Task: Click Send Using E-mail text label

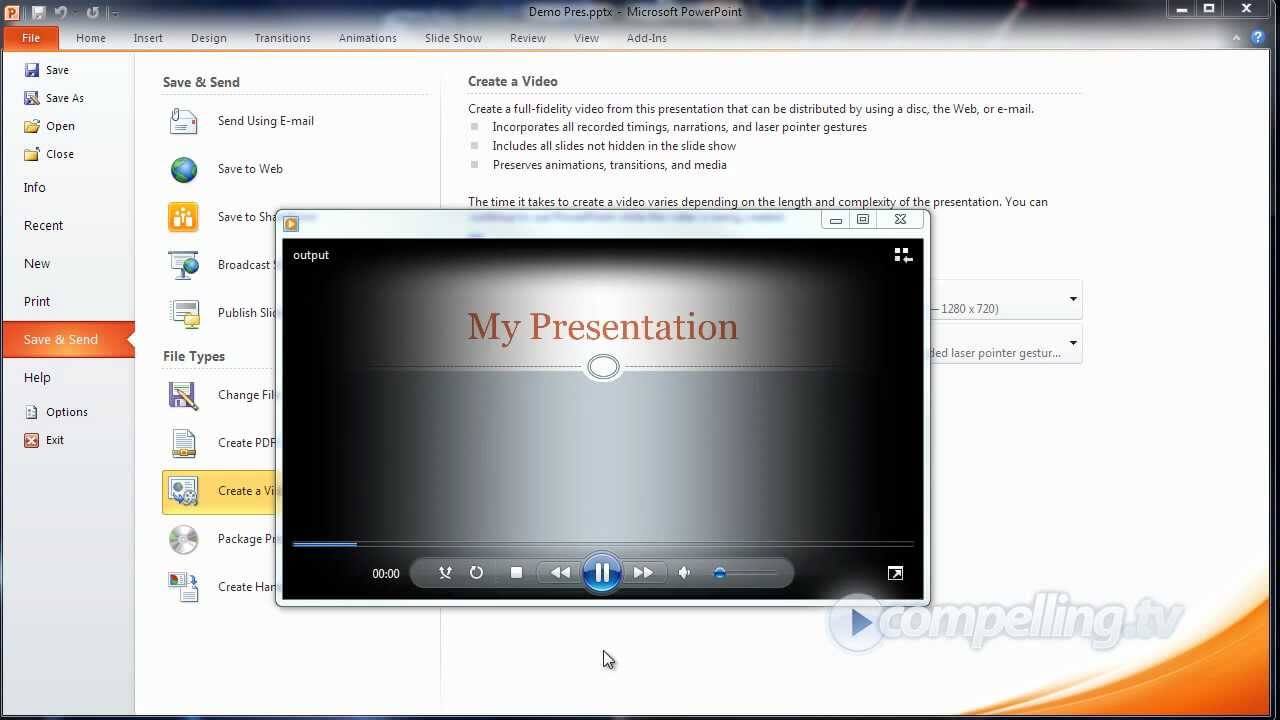Action: pyautogui.click(x=266, y=121)
